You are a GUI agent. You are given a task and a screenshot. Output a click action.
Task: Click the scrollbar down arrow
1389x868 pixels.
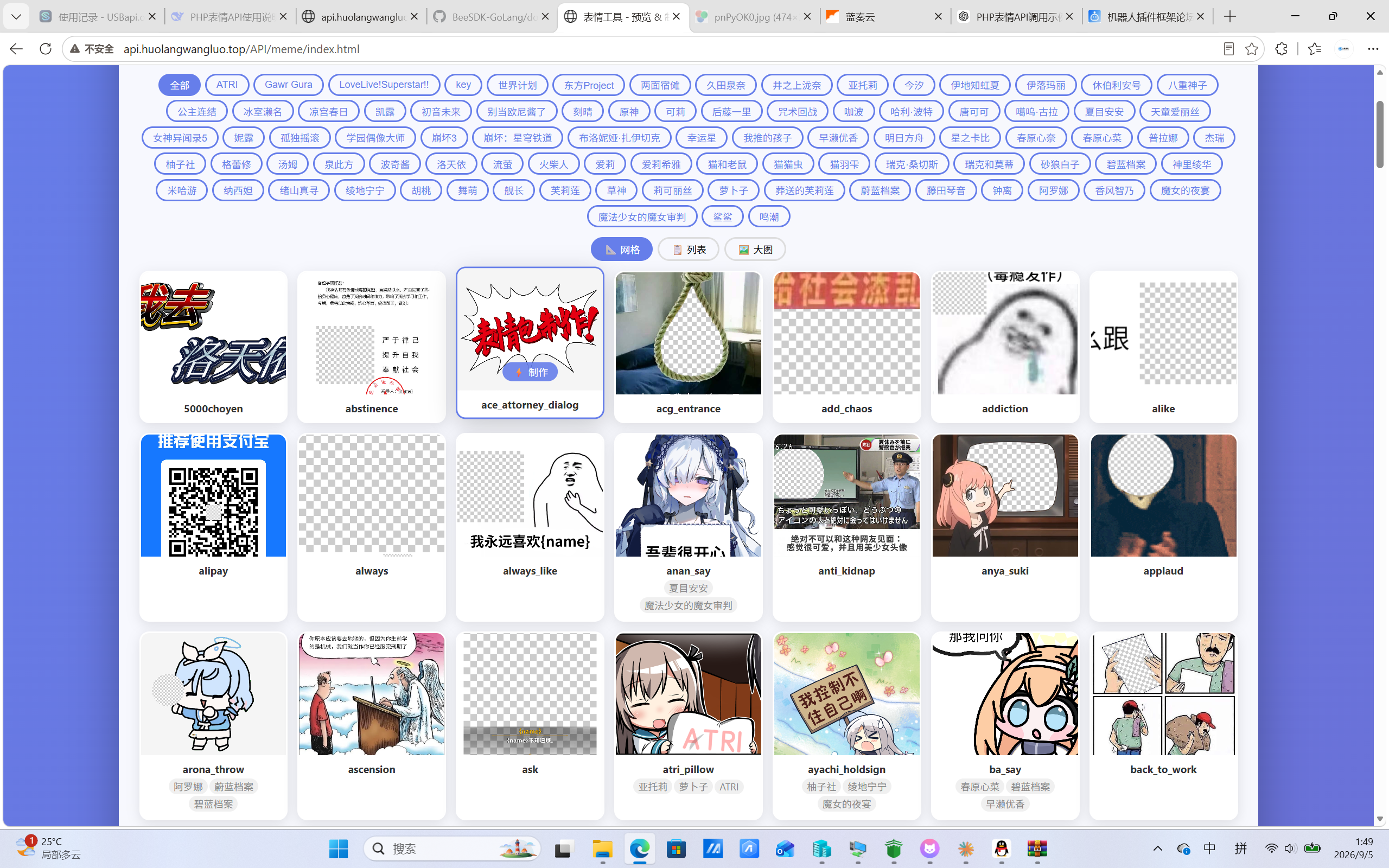pyautogui.click(x=1380, y=819)
